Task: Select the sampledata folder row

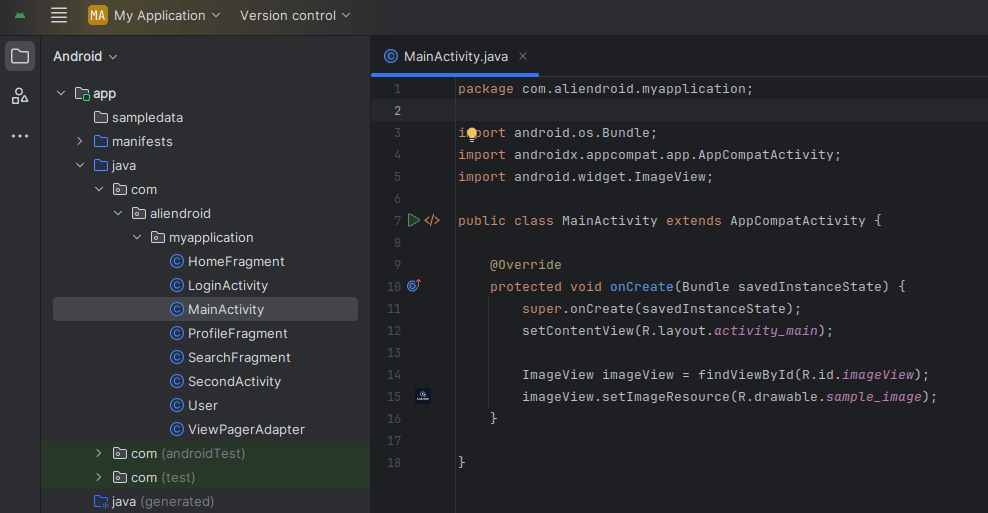Action: [x=205, y=117]
